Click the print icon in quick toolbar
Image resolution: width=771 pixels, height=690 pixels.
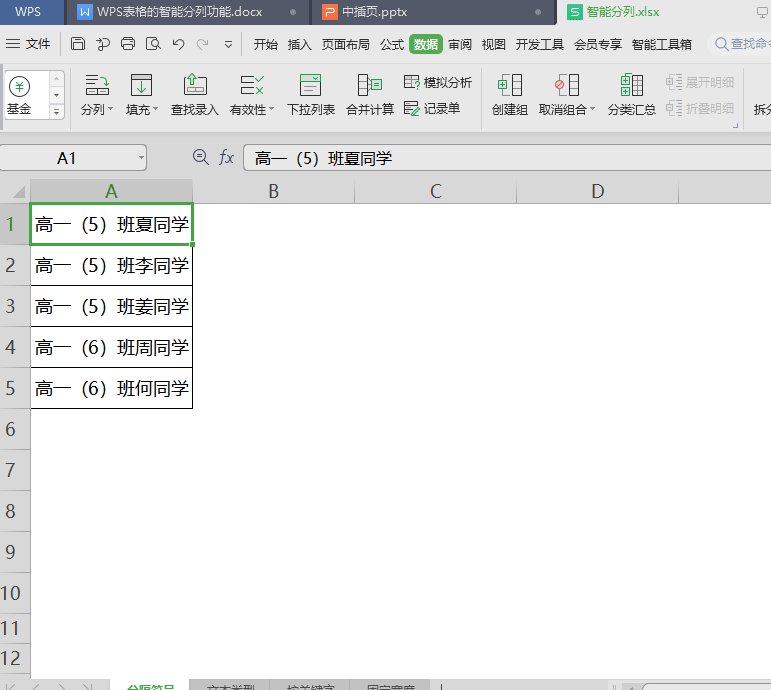pos(128,44)
